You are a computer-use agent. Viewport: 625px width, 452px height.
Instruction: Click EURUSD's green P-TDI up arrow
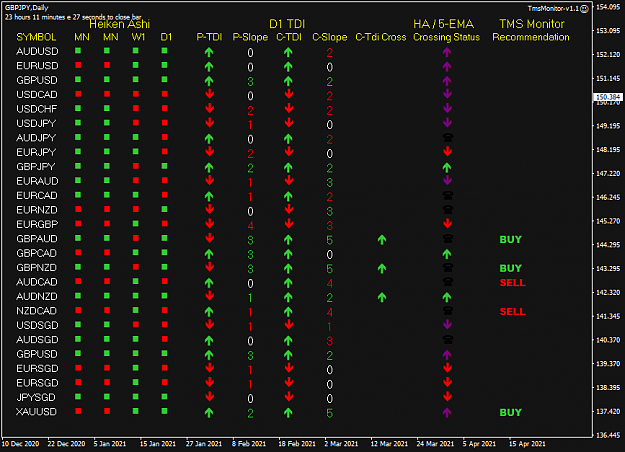[x=209, y=67]
